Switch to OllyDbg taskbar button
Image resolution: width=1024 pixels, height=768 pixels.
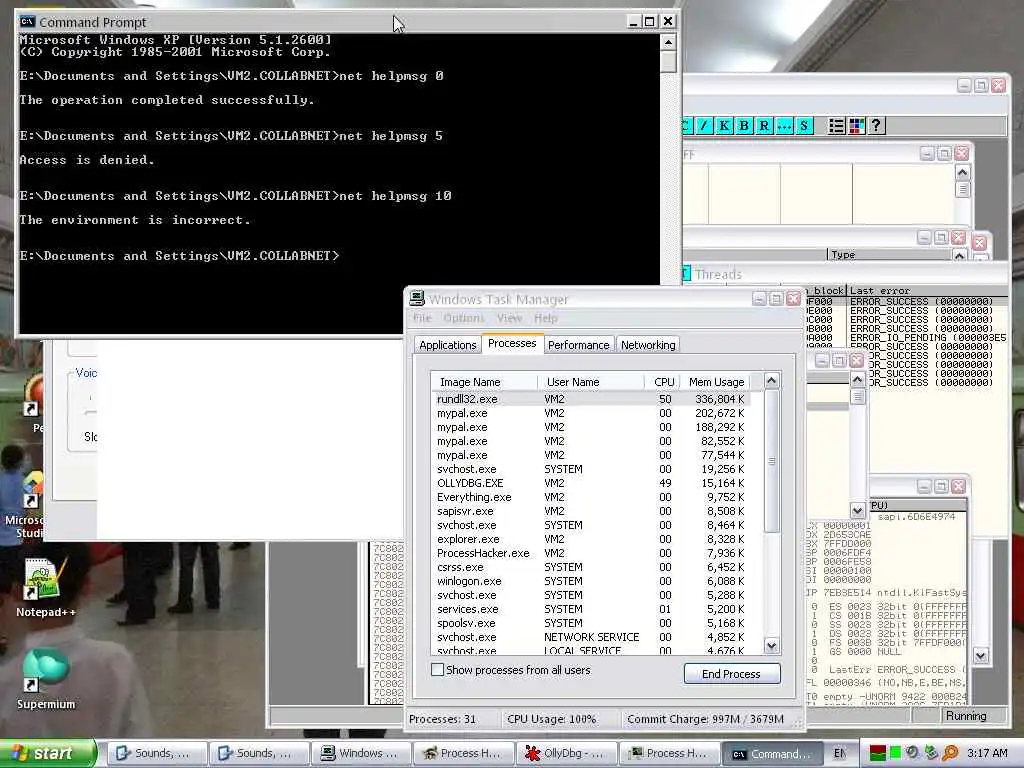pos(566,753)
